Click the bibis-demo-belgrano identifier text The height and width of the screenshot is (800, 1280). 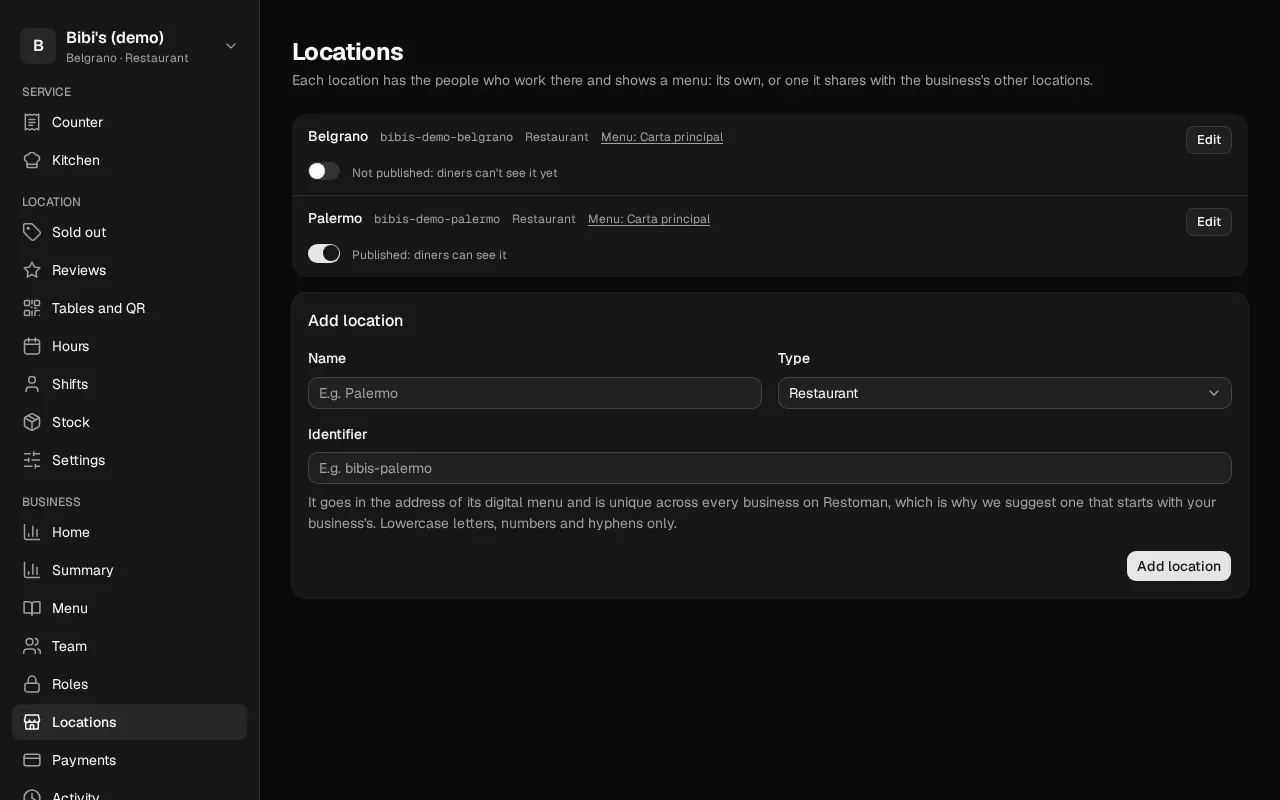pos(446,137)
